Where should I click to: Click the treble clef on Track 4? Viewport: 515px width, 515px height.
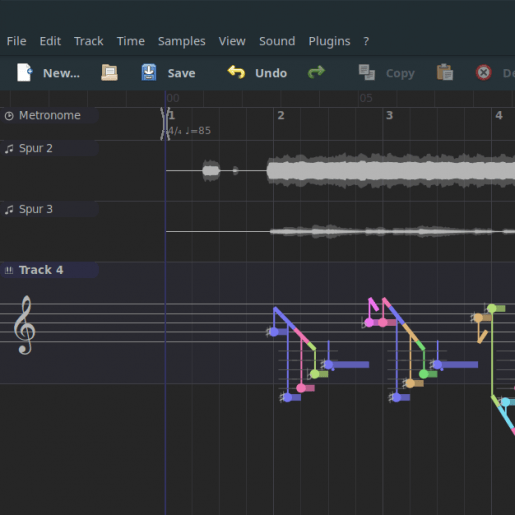25,325
